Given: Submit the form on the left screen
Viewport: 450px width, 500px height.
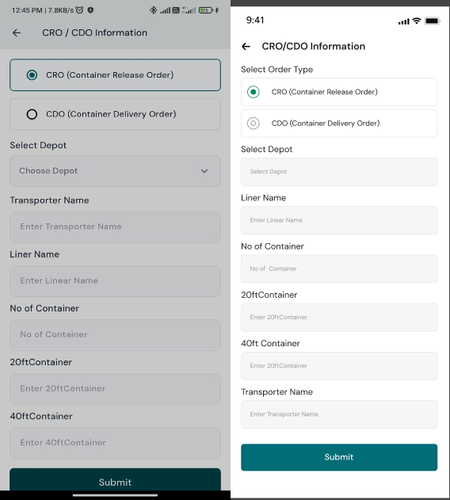Looking at the screenshot, I should point(115,479).
